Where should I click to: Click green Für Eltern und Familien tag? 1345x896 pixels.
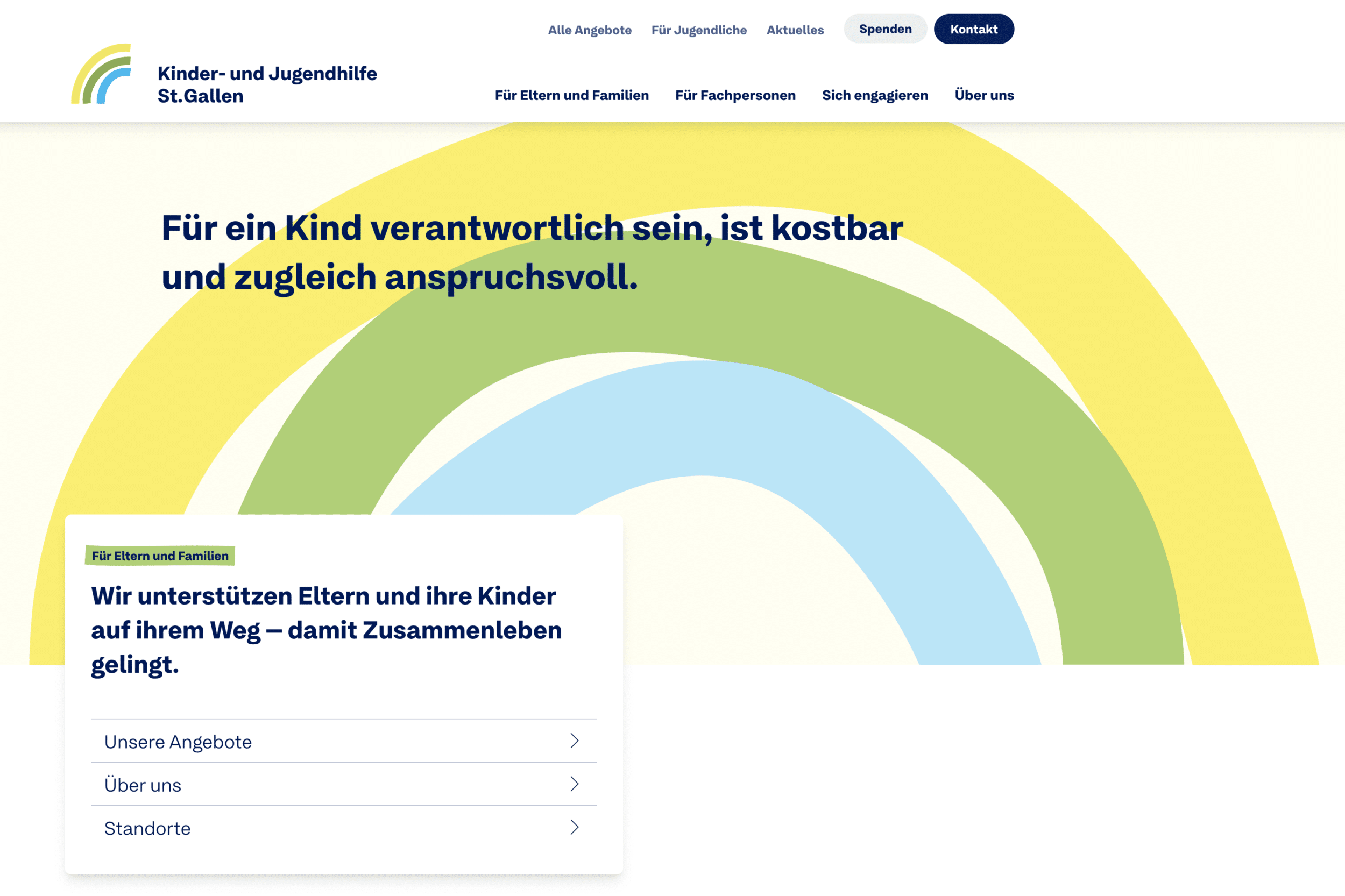(160, 556)
